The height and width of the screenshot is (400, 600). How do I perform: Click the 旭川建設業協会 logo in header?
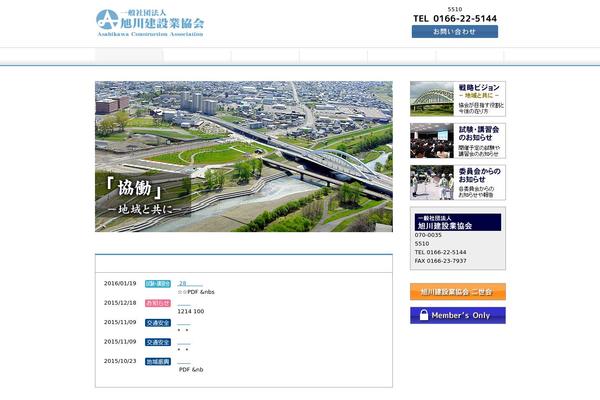pos(150,23)
